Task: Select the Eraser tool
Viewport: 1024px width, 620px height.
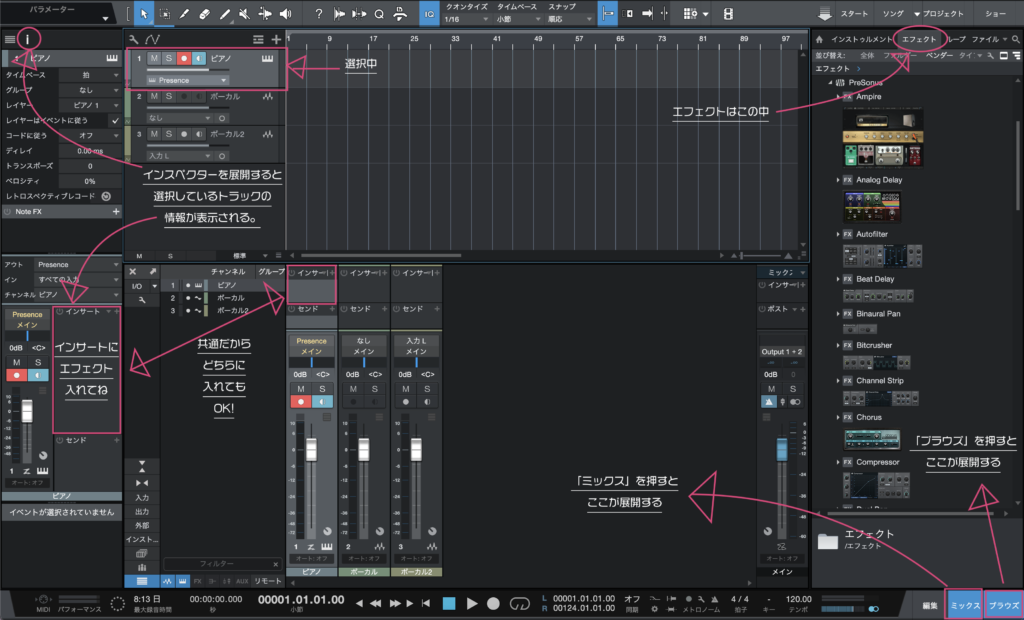Action: 204,14
